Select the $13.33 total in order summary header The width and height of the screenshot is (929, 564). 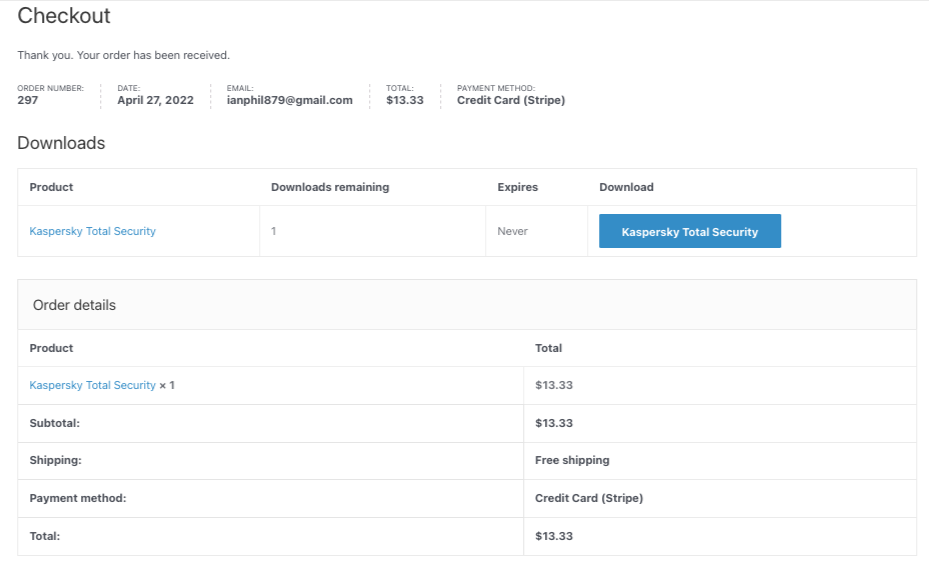pos(405,100)
